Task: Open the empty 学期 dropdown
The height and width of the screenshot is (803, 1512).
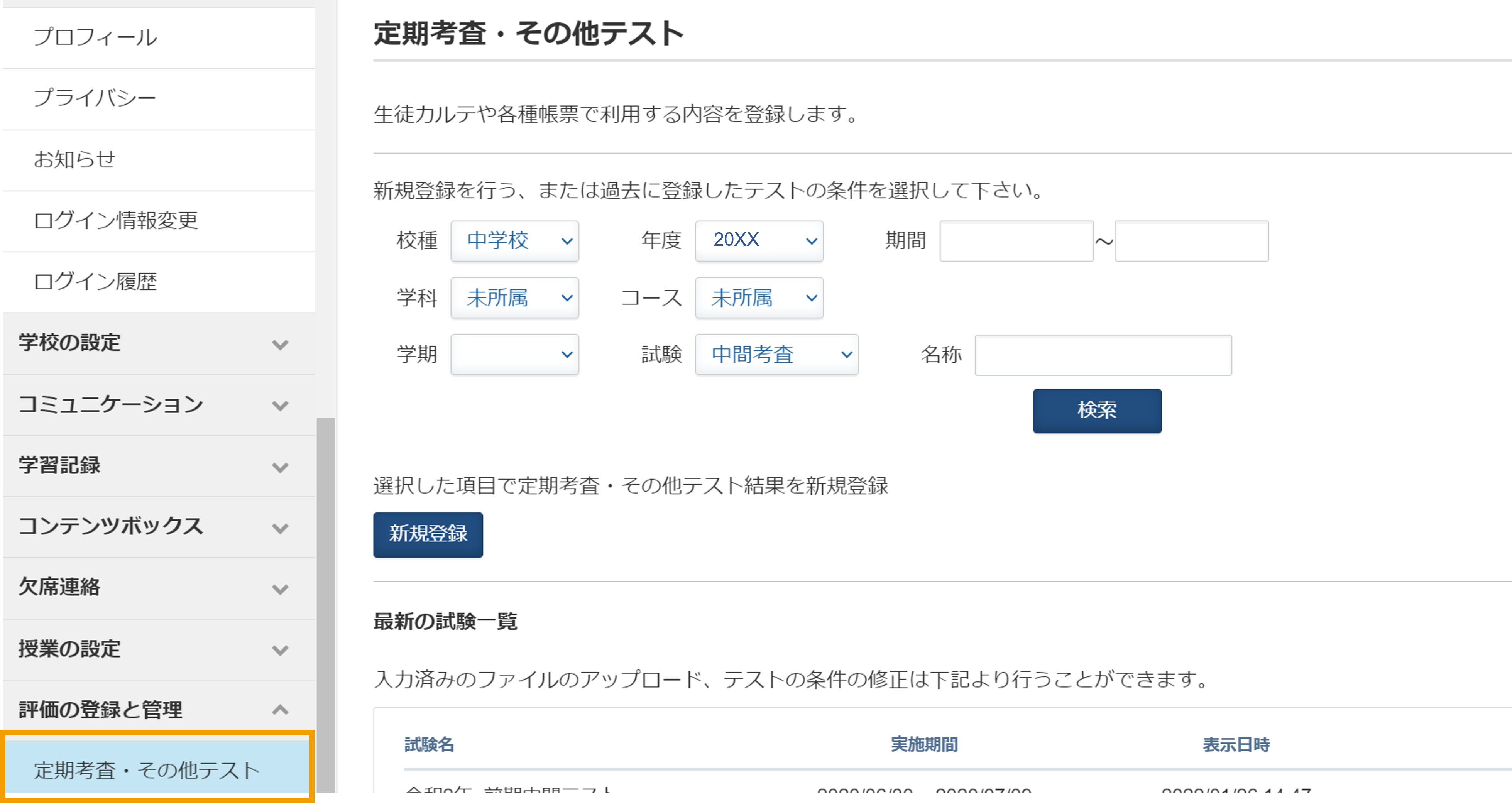Action: point(515,355)
